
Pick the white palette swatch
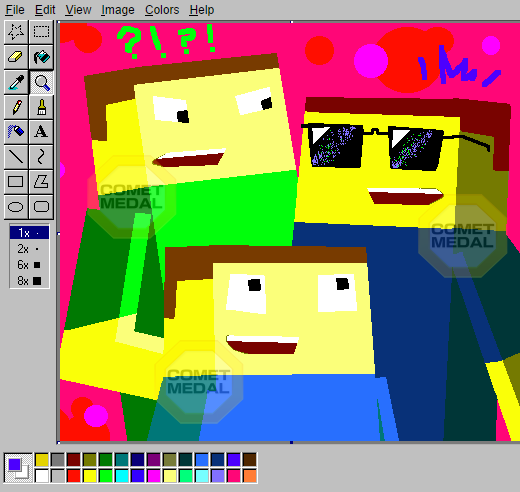[x=42, y=476]
